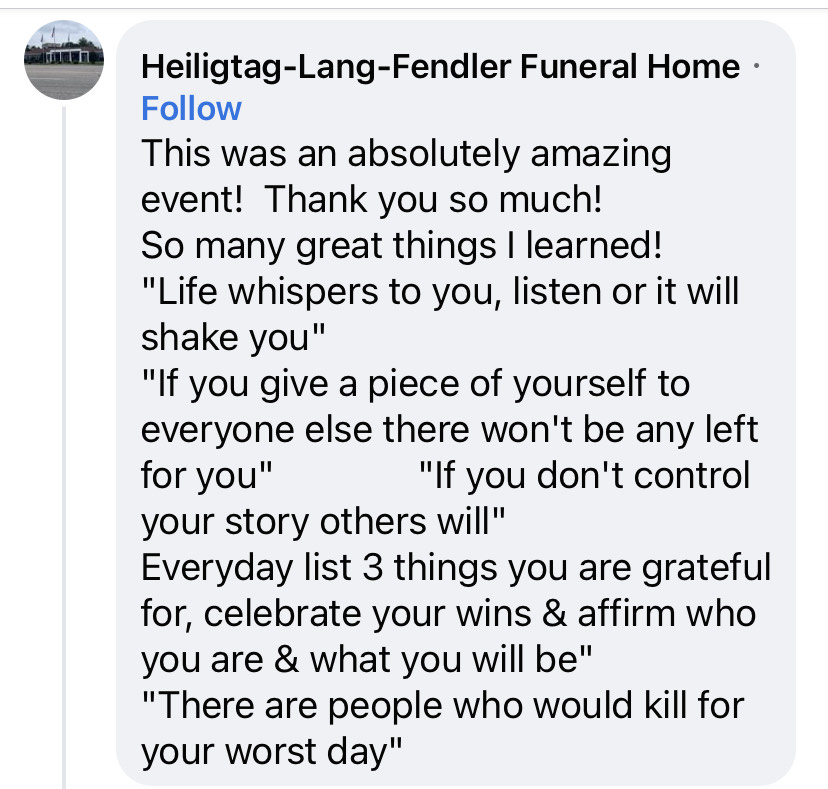Screen dimensions: 828x789
Task: Click the dot separator after the page name
Action: click(x=757, y=66)
